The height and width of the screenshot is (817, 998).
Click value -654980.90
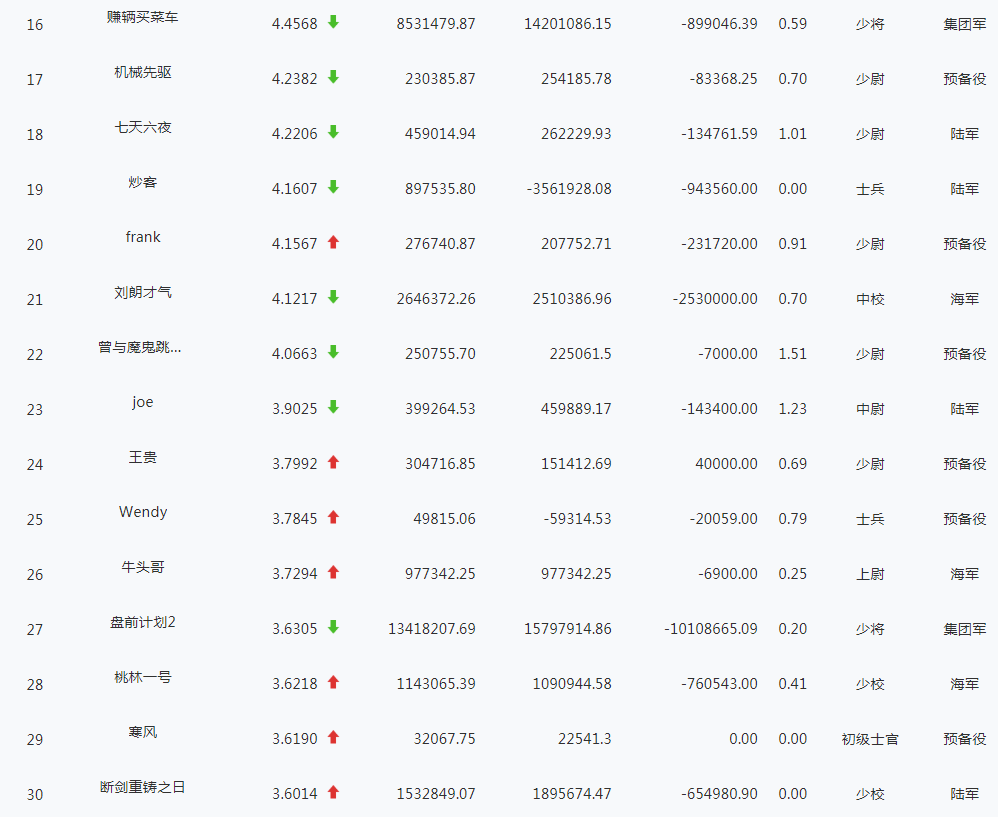pyautogui.click(x=719, y=794)
